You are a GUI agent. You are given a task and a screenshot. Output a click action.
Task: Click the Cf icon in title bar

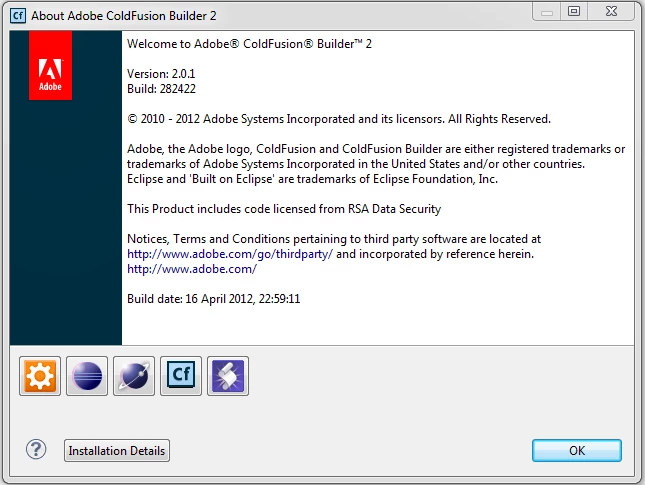[18, 16]
